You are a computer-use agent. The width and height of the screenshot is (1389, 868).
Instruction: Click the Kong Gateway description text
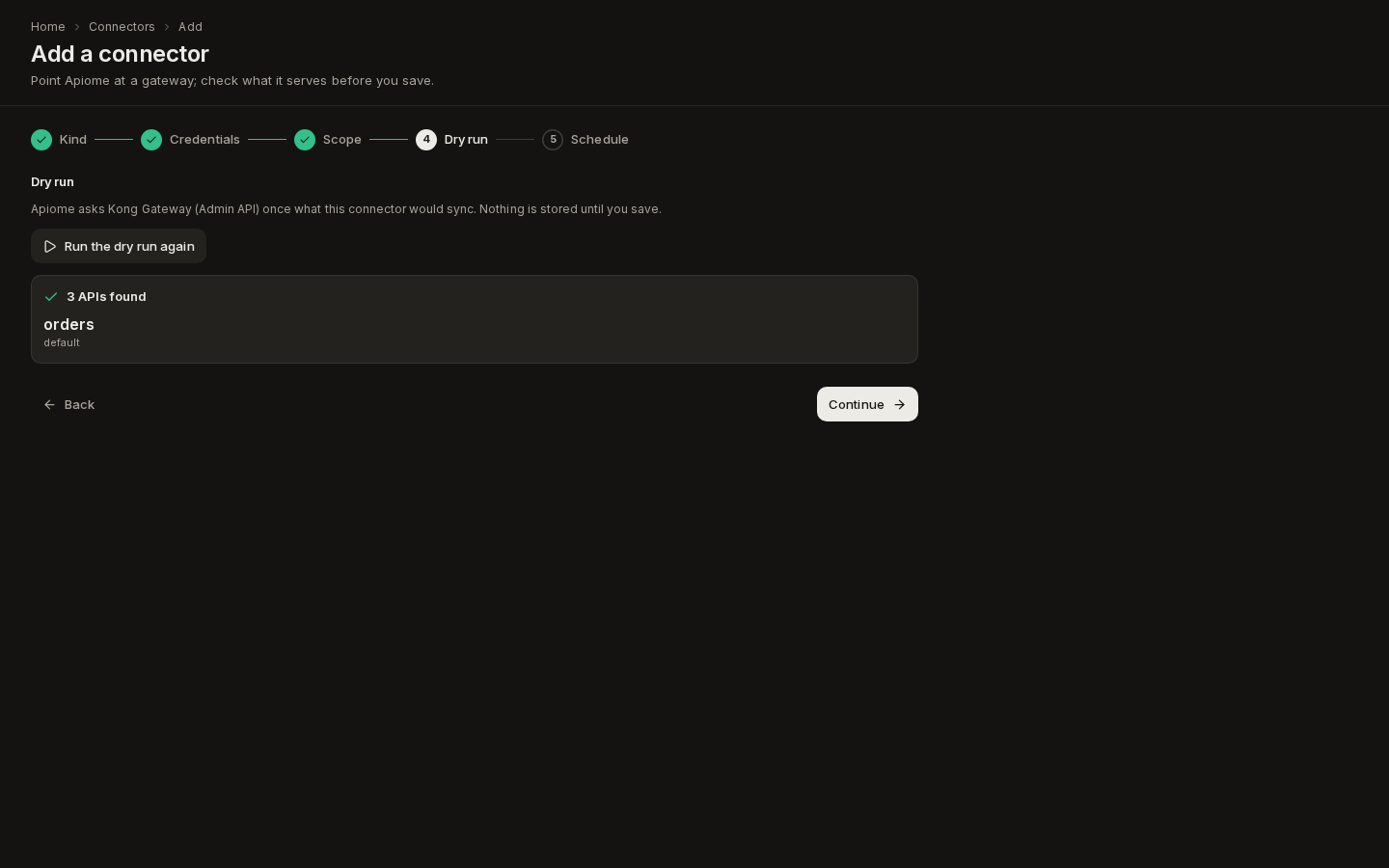[346, 209]
